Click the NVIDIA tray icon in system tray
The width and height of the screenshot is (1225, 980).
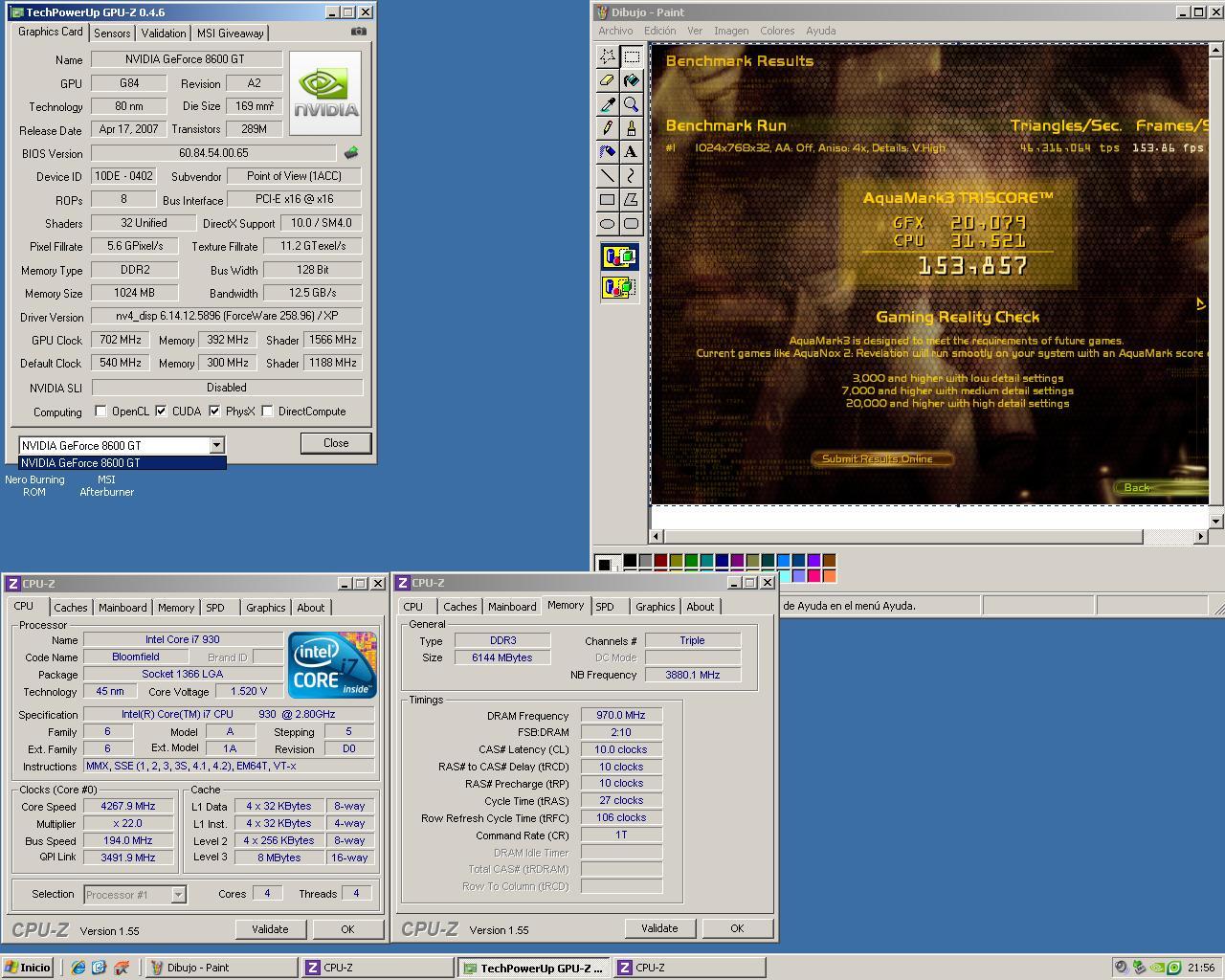1157,968
